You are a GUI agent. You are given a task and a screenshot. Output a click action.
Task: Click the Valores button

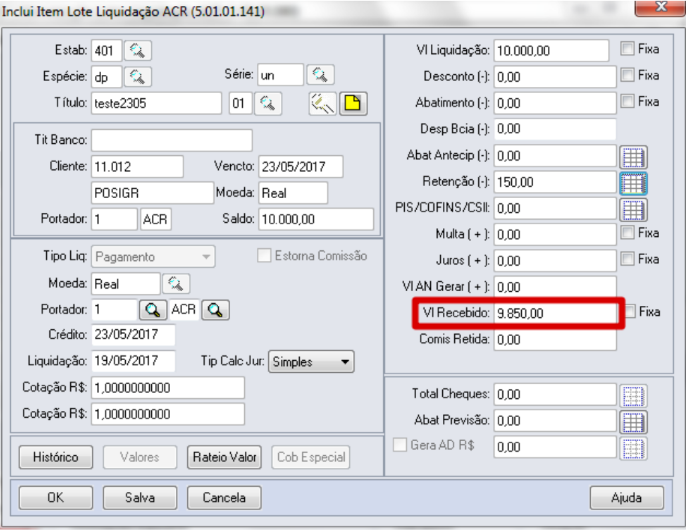[140, 457]
